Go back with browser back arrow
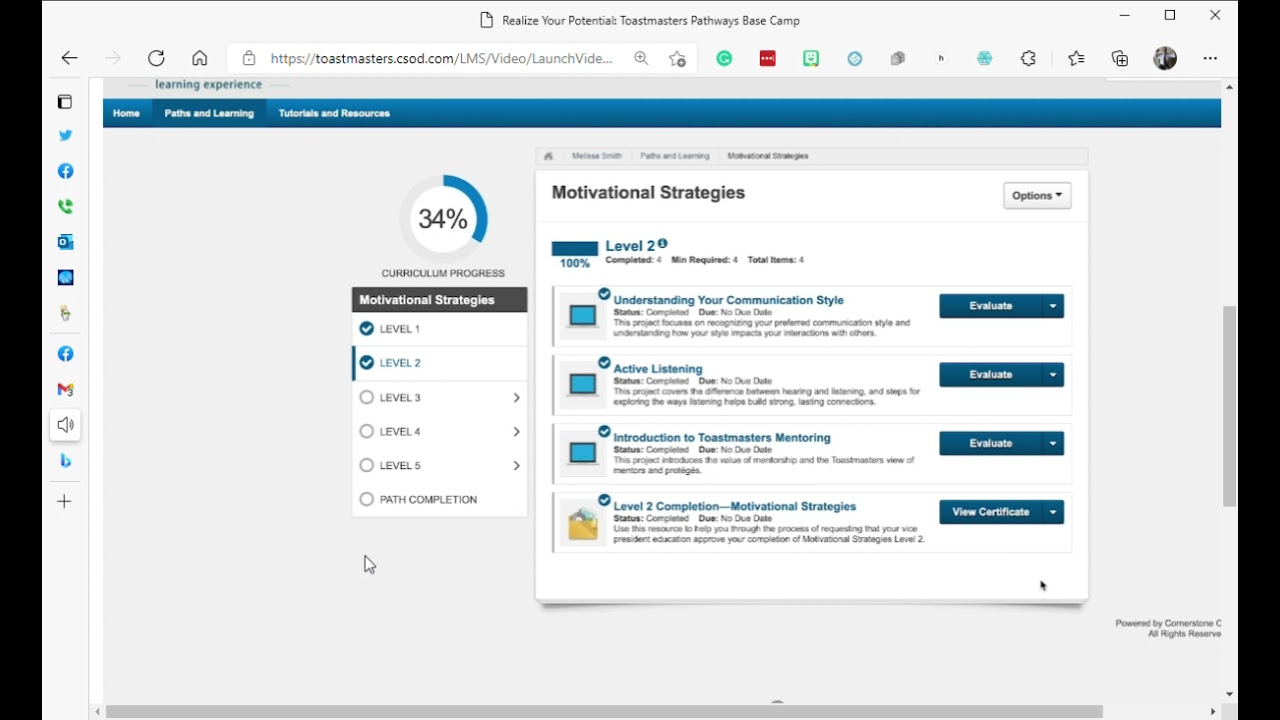1280x720 pixels. (x=69, y=58)
